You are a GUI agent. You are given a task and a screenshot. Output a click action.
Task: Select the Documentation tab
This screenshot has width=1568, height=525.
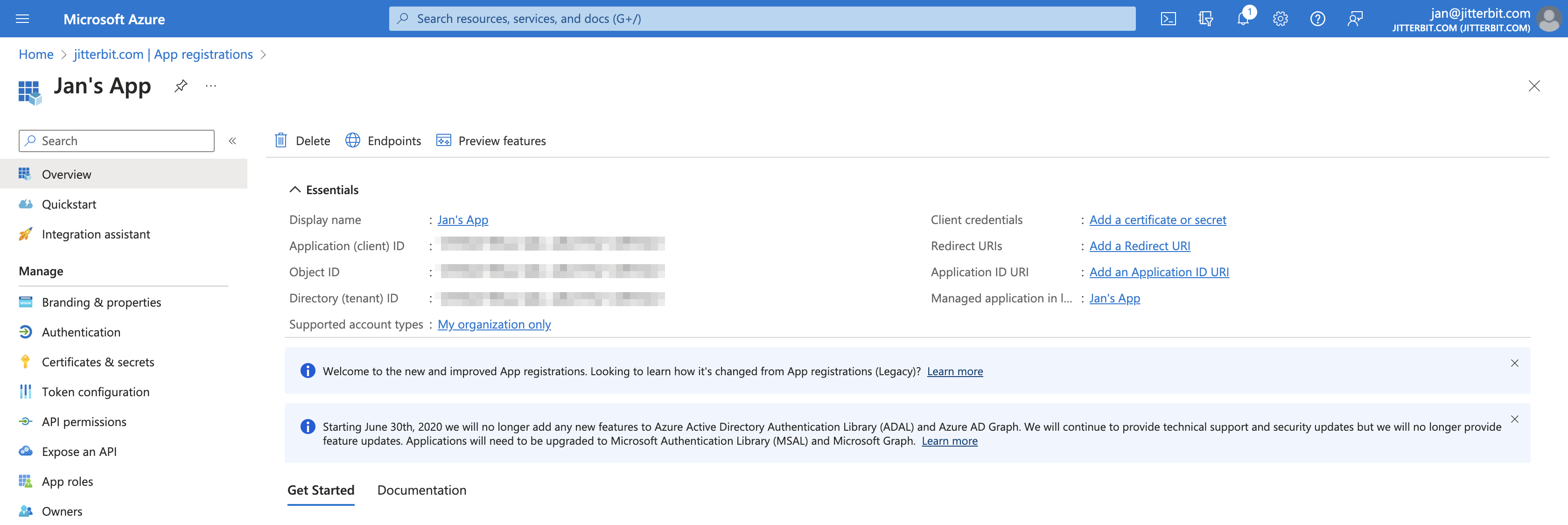[x=422, y=490]
